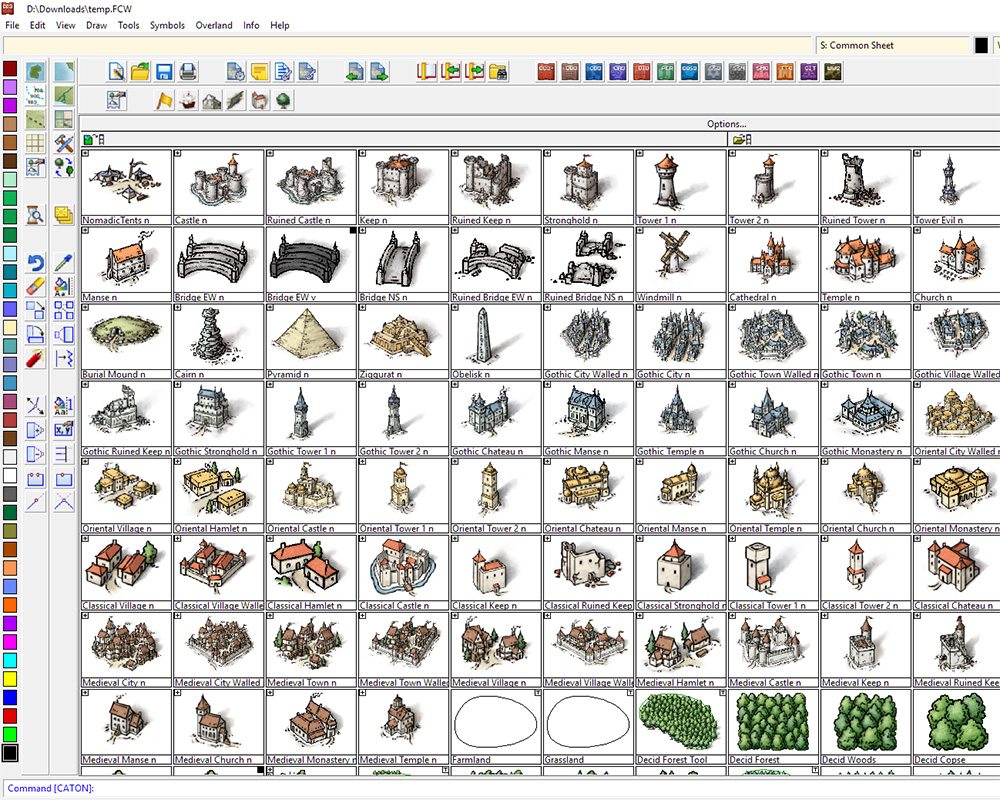
Task: Expand the plus box on Castle n symbol
Action: click(x=178, y=154)
